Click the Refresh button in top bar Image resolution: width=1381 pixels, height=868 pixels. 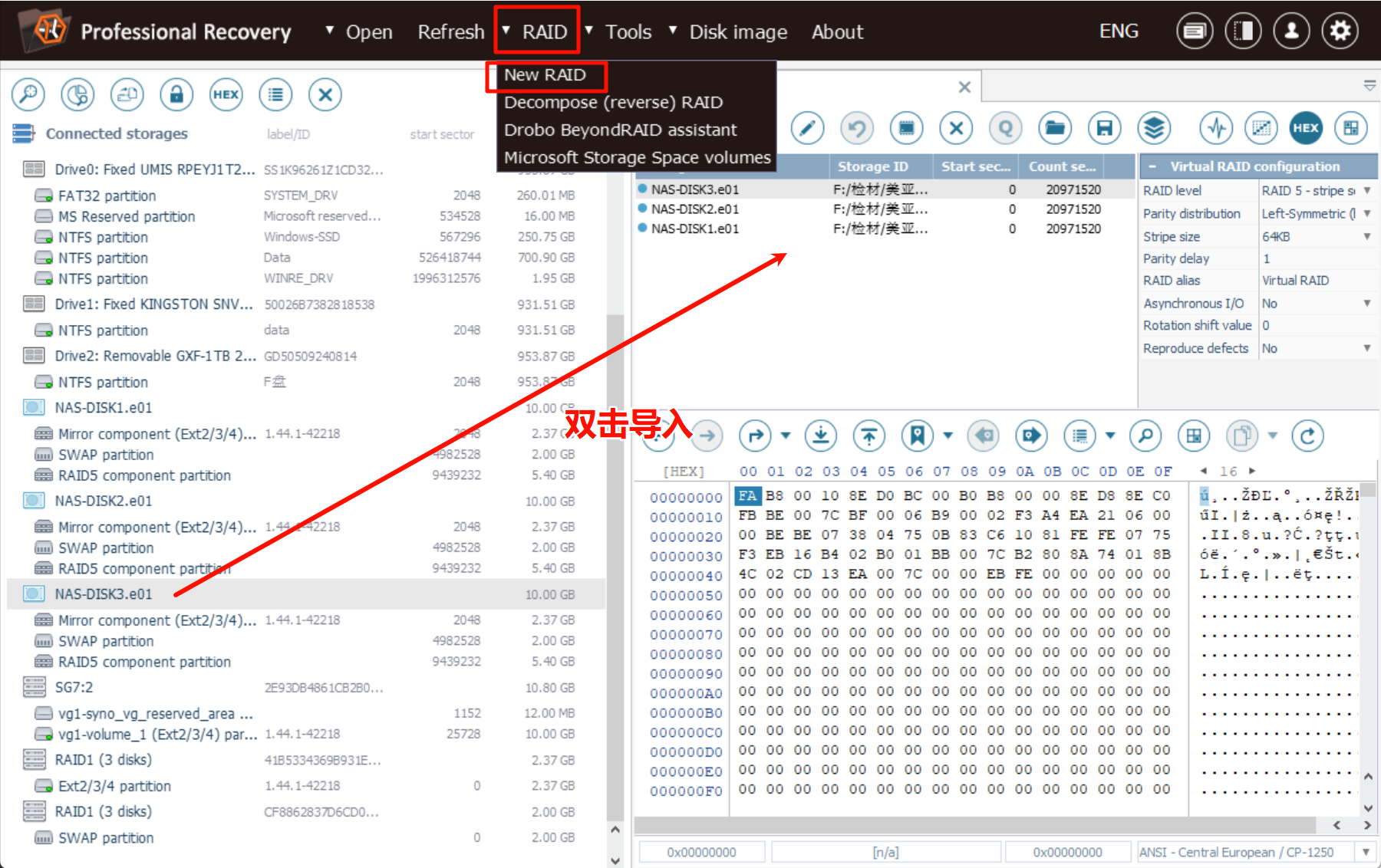pyautogui.click(x=451, y=32)
